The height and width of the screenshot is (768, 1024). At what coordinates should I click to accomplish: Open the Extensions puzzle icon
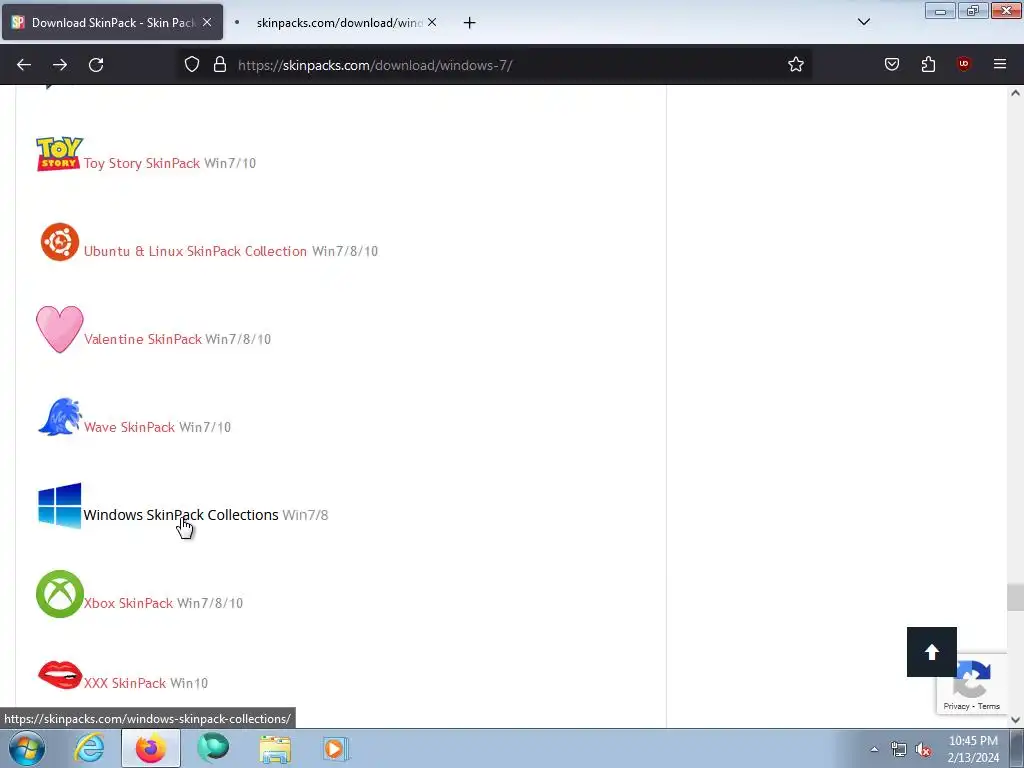pyautogui.click(x=928, y=65)
